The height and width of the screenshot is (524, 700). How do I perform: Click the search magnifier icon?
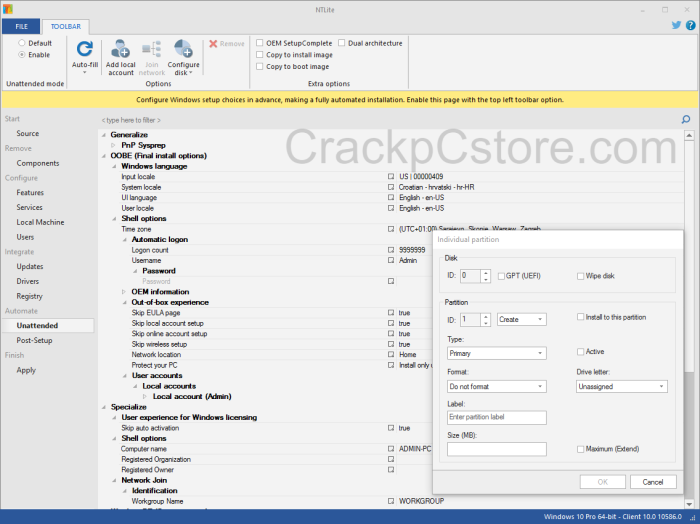686,120
